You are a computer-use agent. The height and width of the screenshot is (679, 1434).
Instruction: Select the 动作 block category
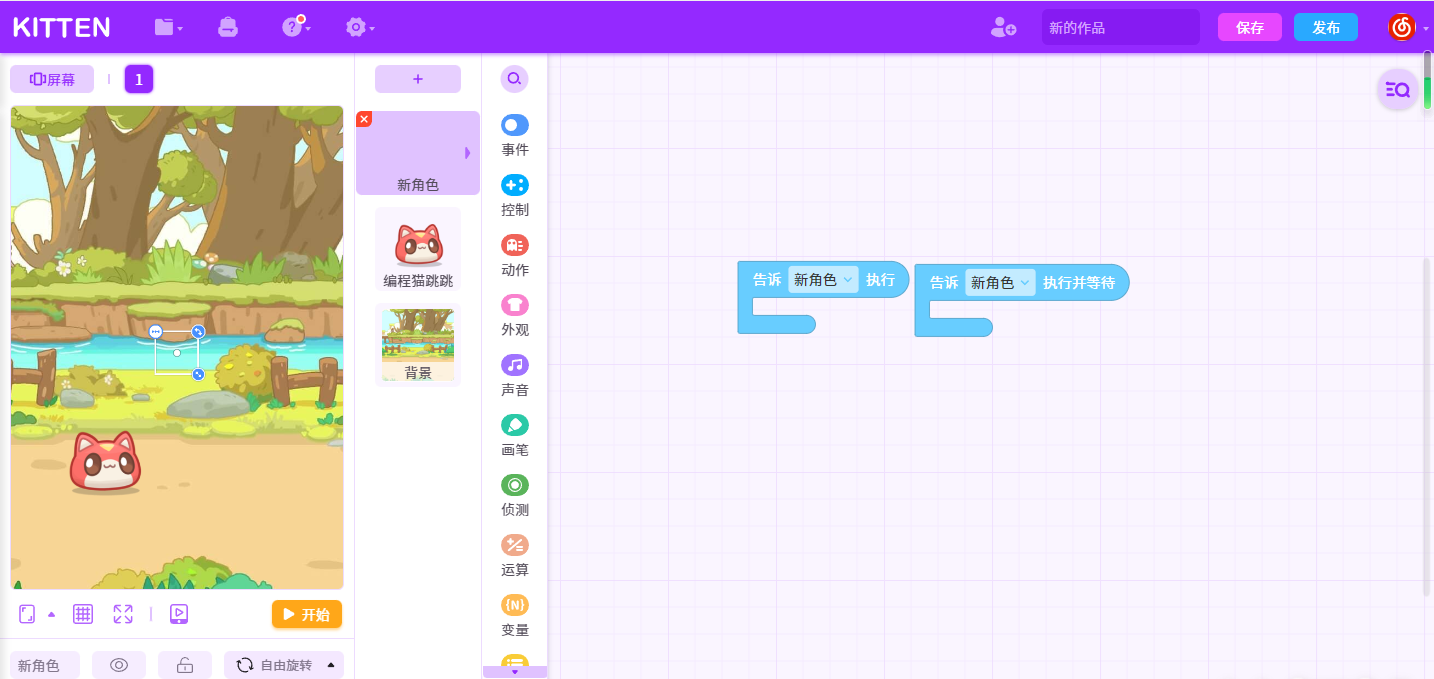515,256
